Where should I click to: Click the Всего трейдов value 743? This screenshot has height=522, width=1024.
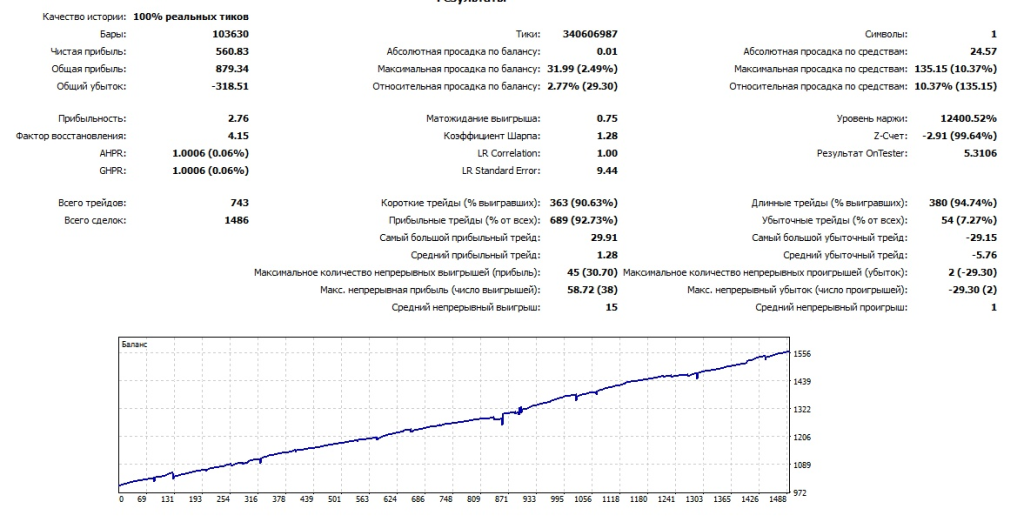pyautogui.click(x=239, y=203)
